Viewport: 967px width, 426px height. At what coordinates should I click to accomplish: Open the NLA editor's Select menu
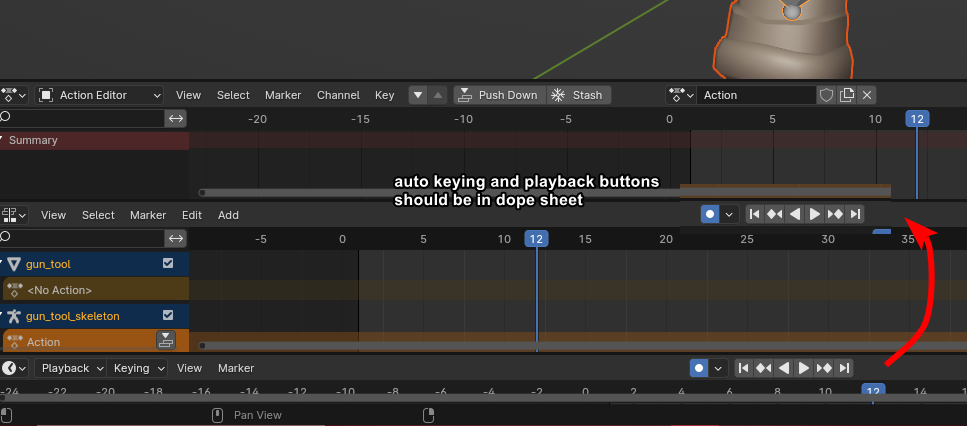[x=98, y=215]
